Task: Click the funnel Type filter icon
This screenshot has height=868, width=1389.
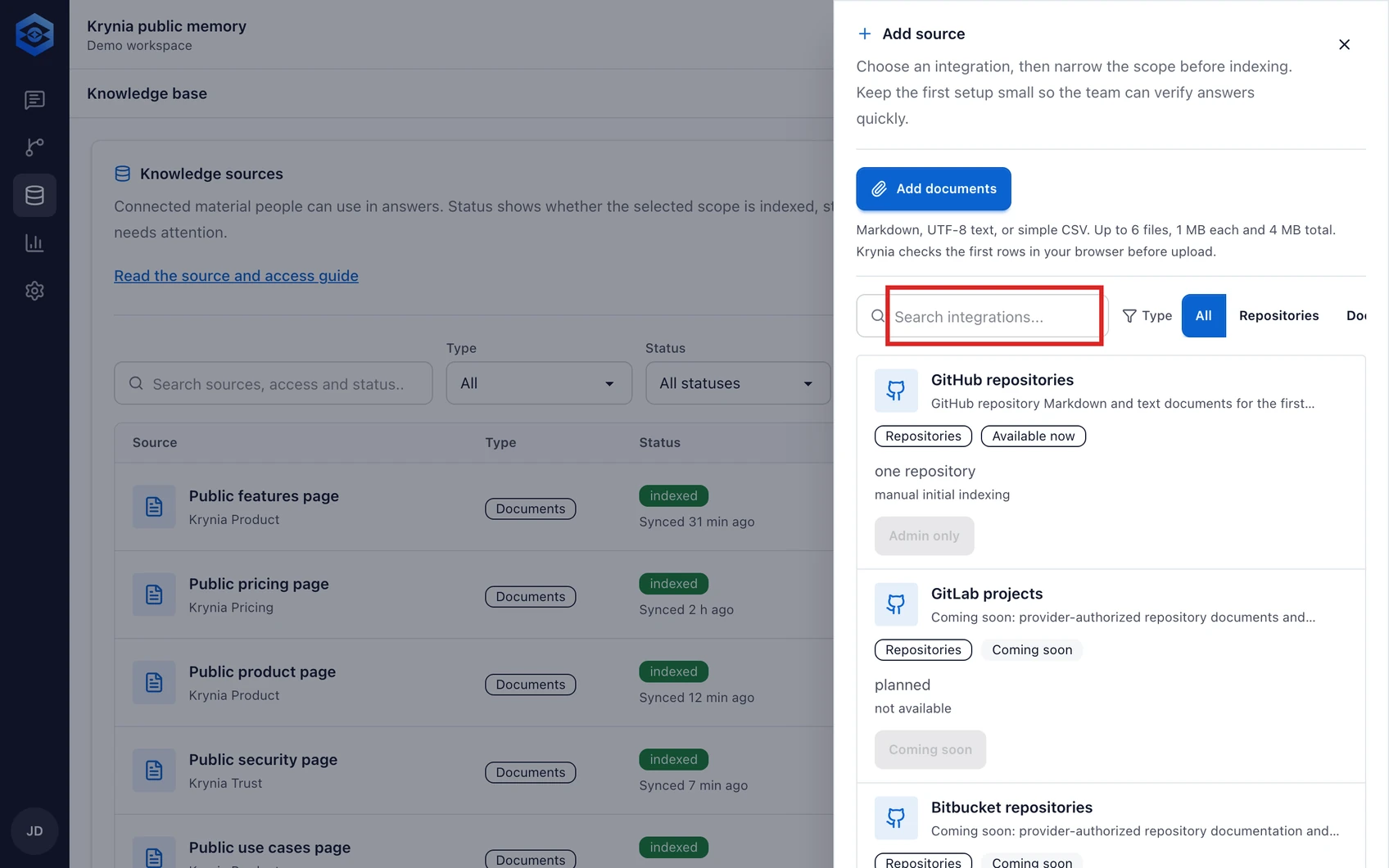Action: (1129, 316)
